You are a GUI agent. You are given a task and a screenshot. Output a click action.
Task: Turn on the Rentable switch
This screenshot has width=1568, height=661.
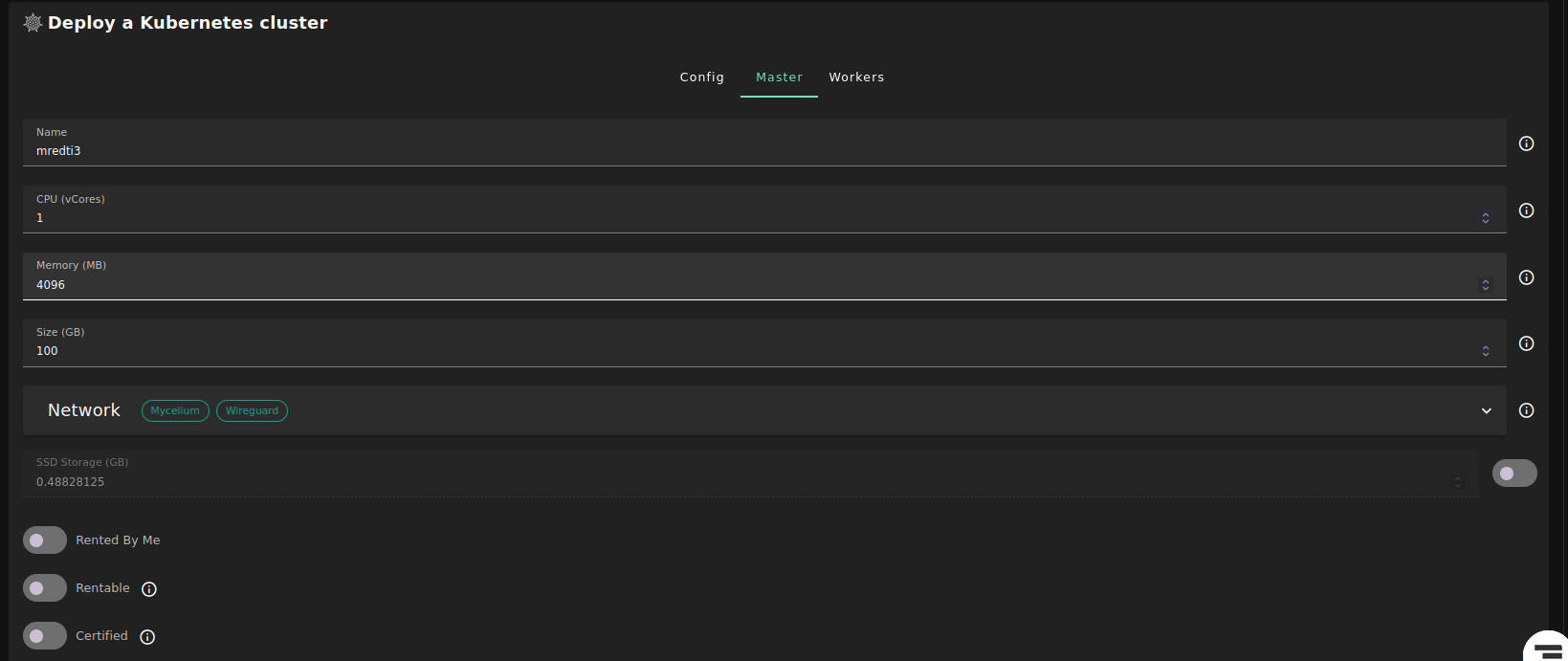(45, 588)
